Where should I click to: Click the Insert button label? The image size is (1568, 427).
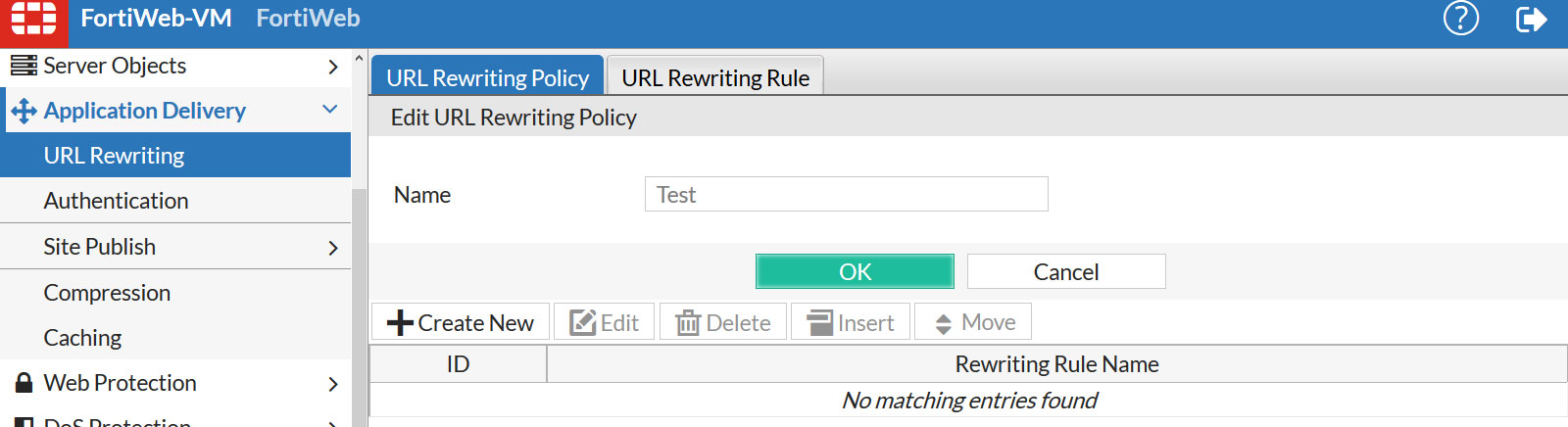tap(865, 322)
